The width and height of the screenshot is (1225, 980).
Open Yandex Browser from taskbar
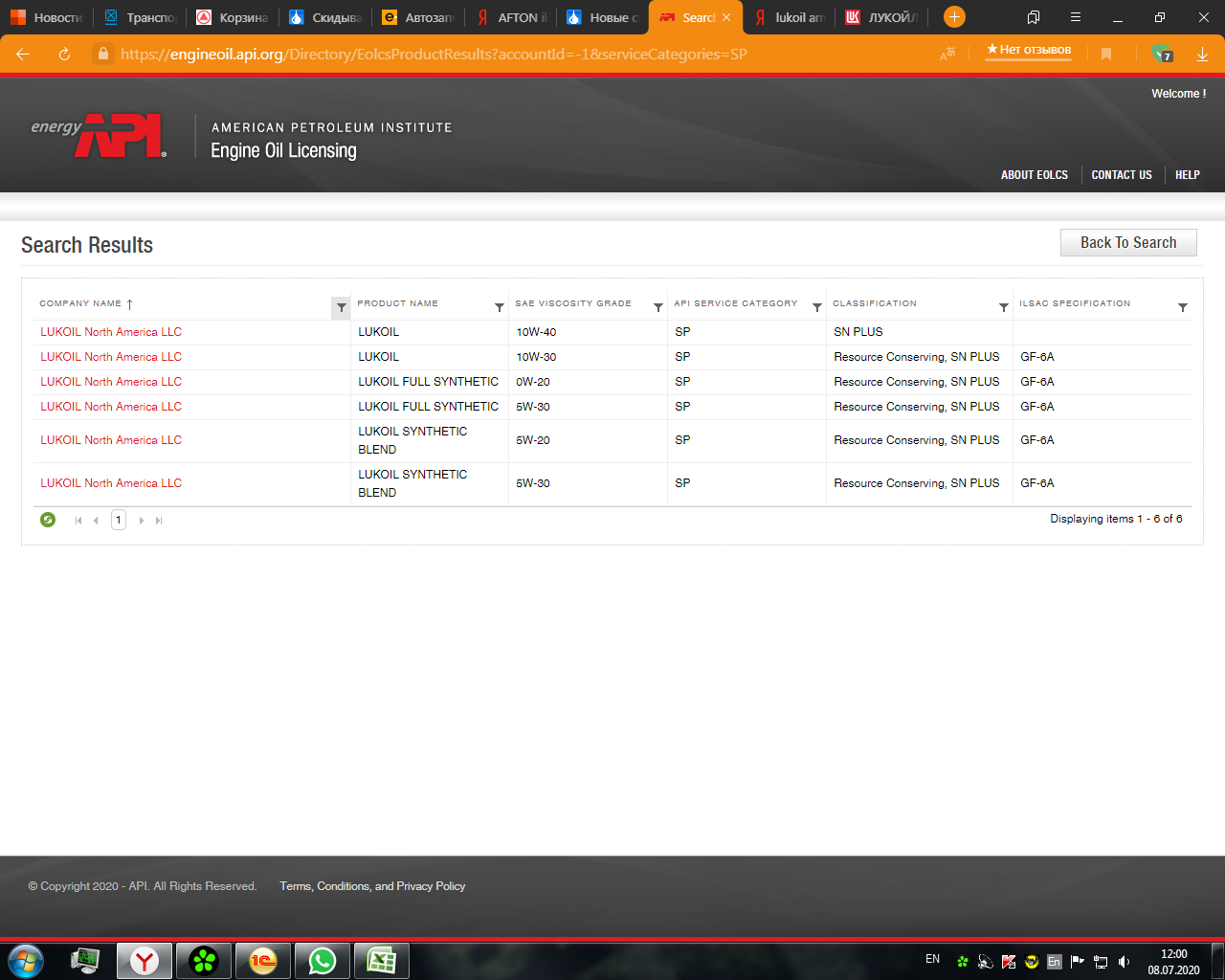(145, 961)
